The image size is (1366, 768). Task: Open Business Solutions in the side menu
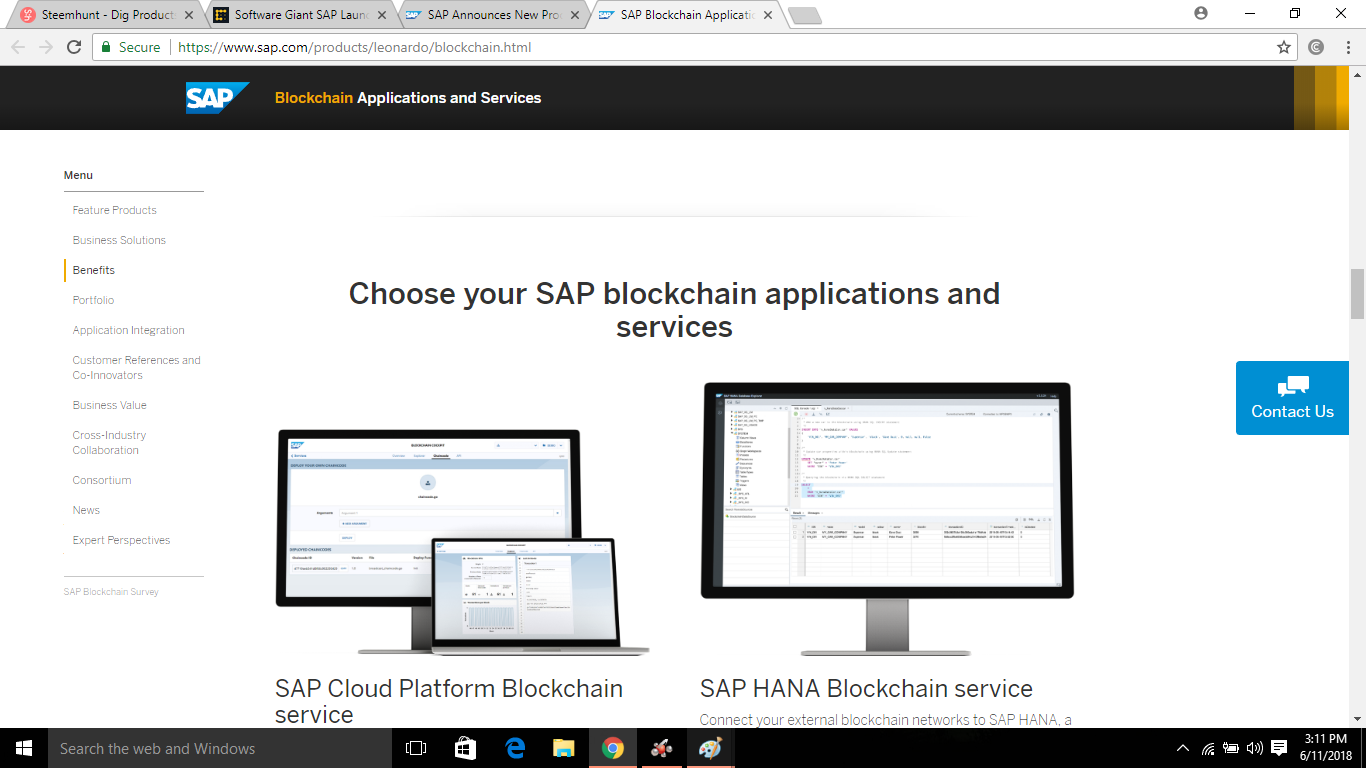[119, 240]
